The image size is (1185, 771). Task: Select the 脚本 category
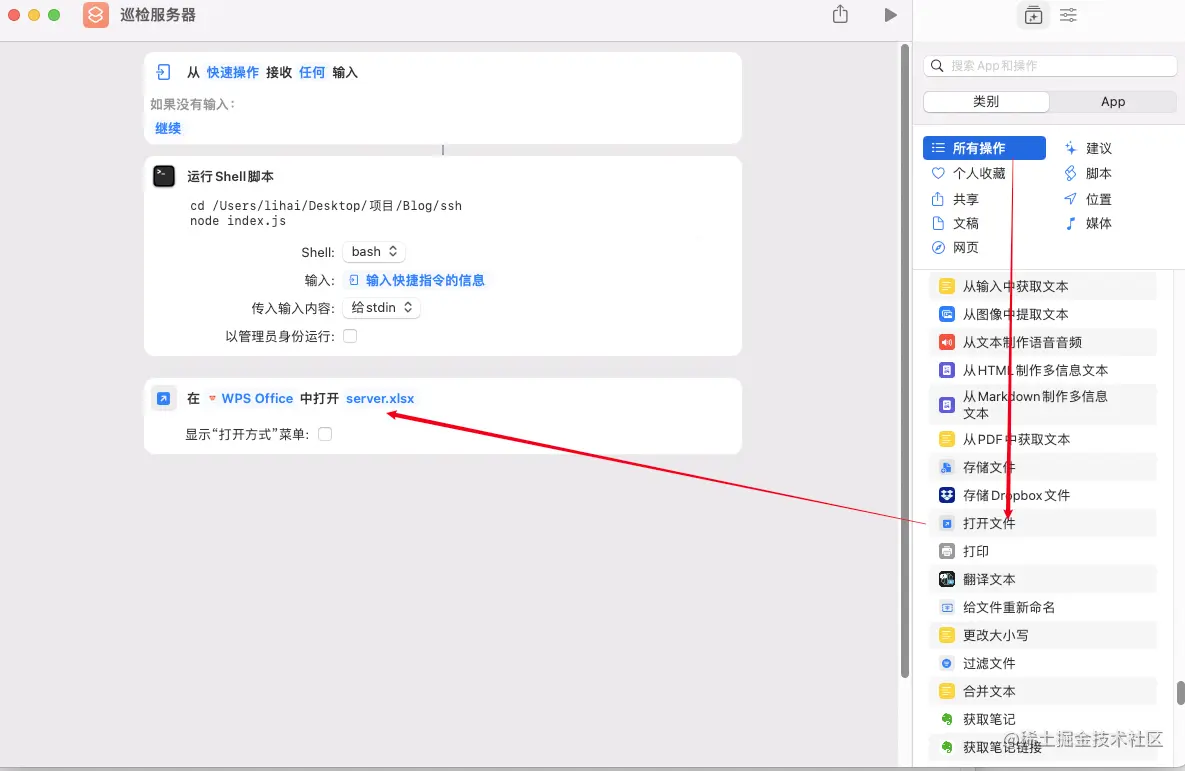1088,173
